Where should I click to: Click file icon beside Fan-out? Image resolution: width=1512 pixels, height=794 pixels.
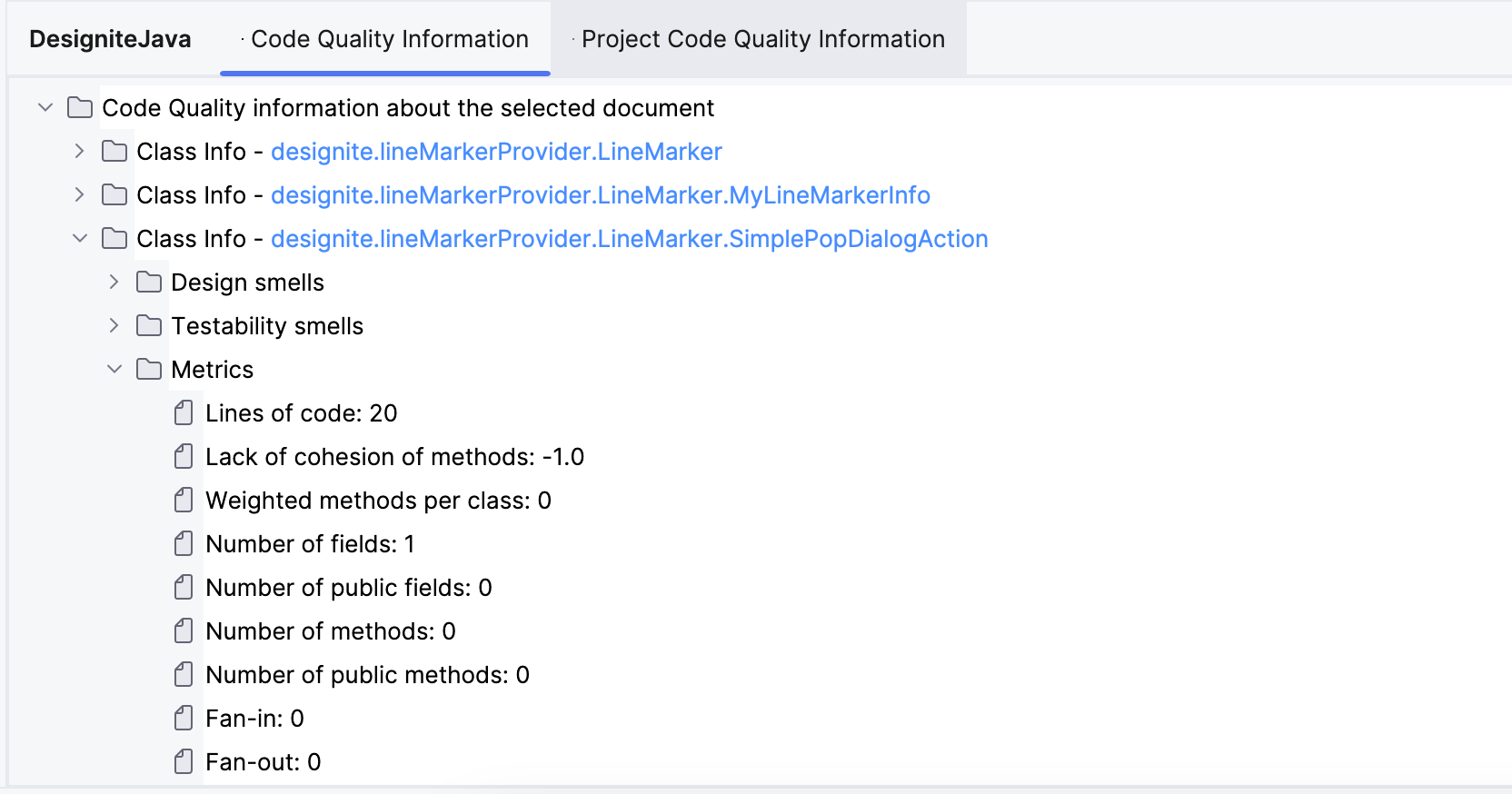pos(184,762)
